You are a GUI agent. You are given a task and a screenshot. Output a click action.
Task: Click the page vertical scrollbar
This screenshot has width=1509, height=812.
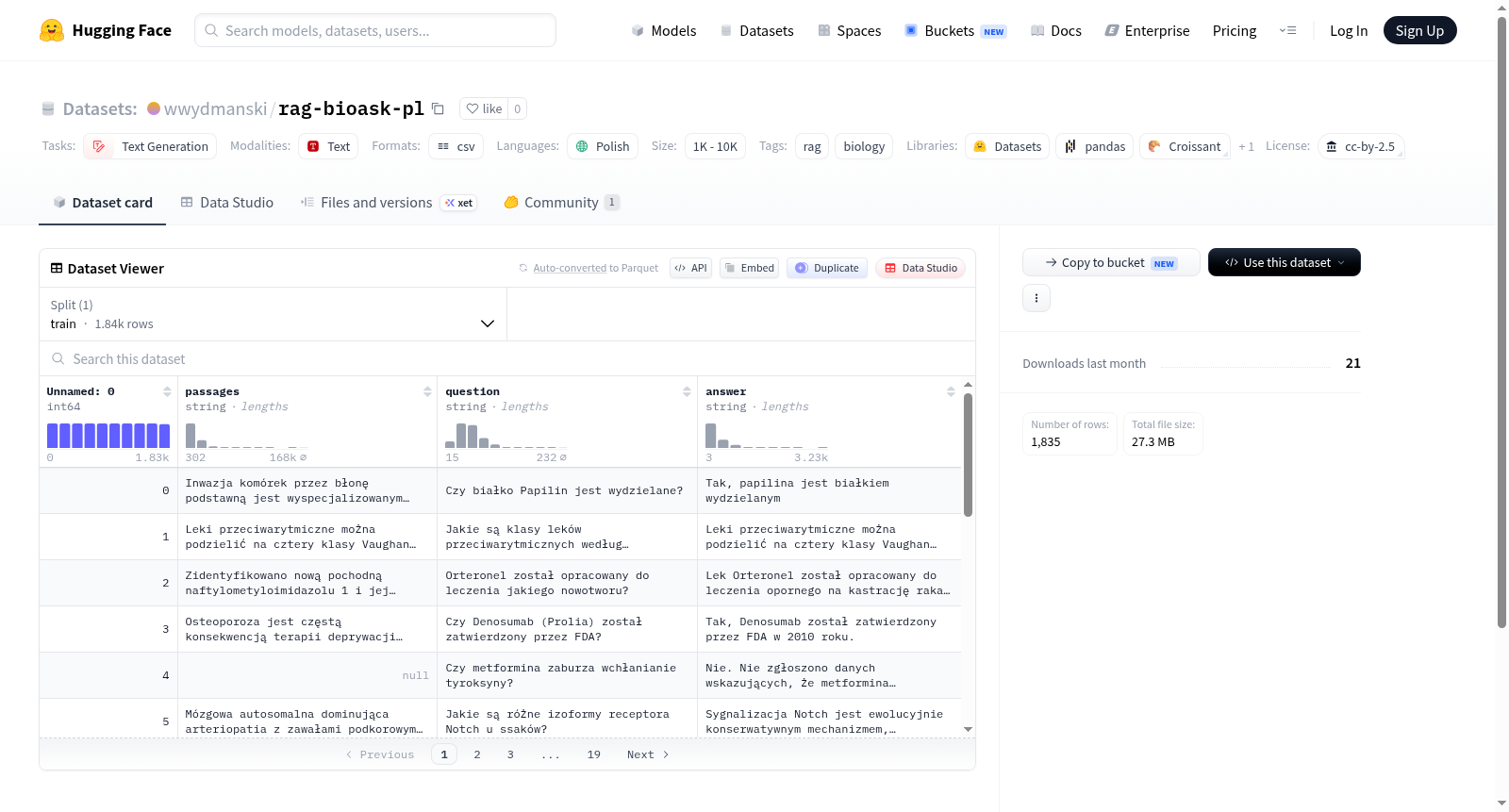[1502, 321]
